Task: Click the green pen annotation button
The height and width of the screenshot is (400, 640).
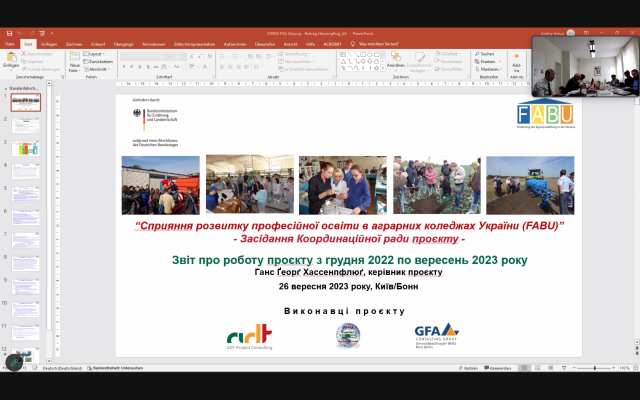Action: pos(14,362)
